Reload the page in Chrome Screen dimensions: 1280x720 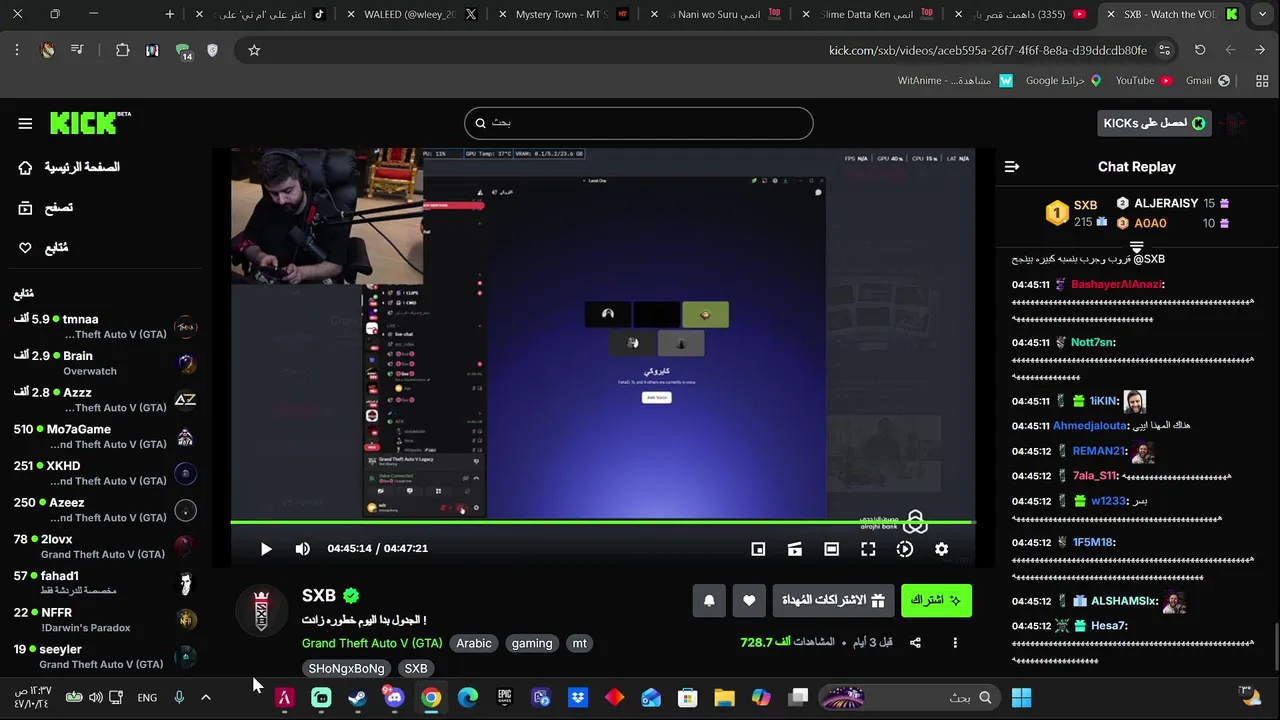pos(1200,50)
